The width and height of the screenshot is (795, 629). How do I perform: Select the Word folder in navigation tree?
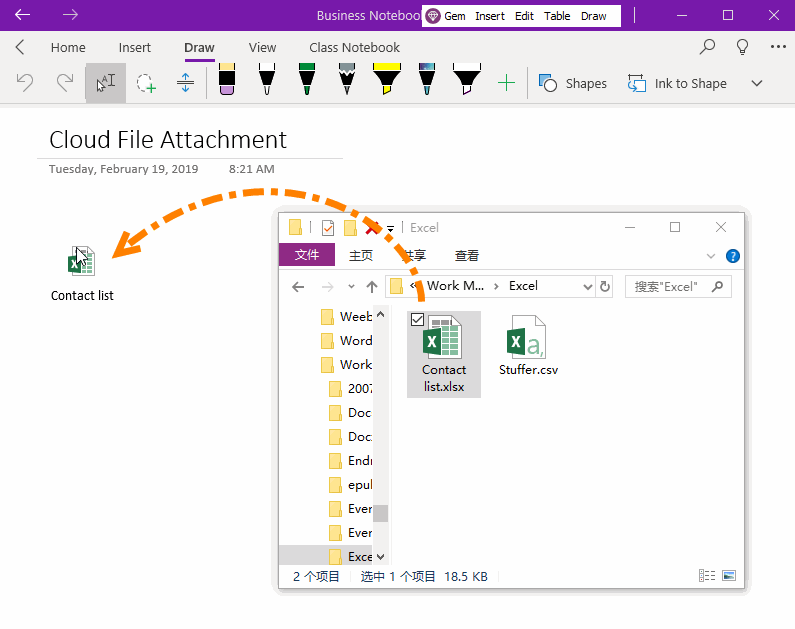click(x=347, y=341)
